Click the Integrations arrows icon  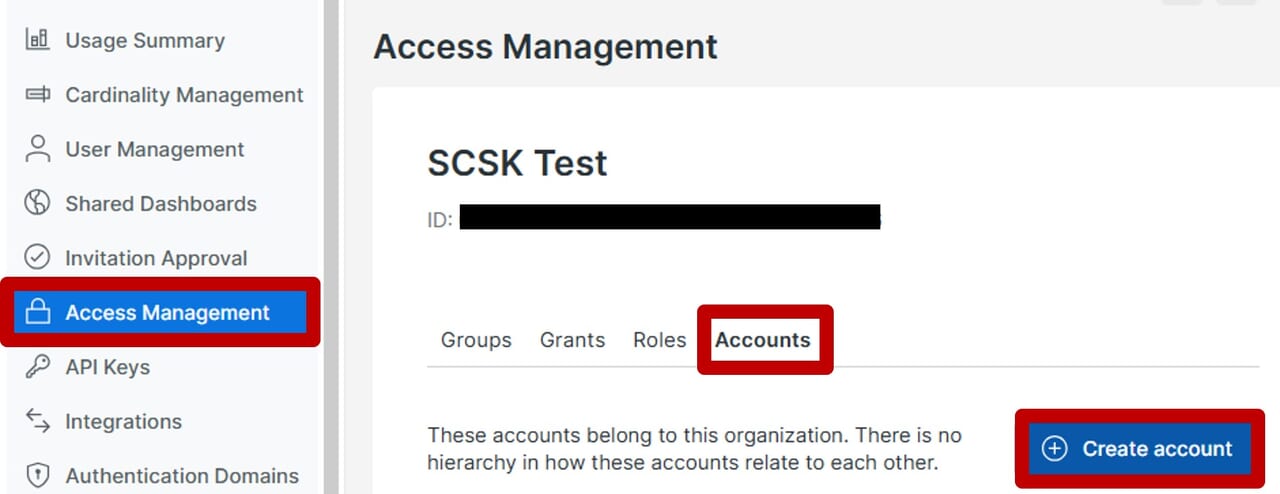(x=37, y=421)
